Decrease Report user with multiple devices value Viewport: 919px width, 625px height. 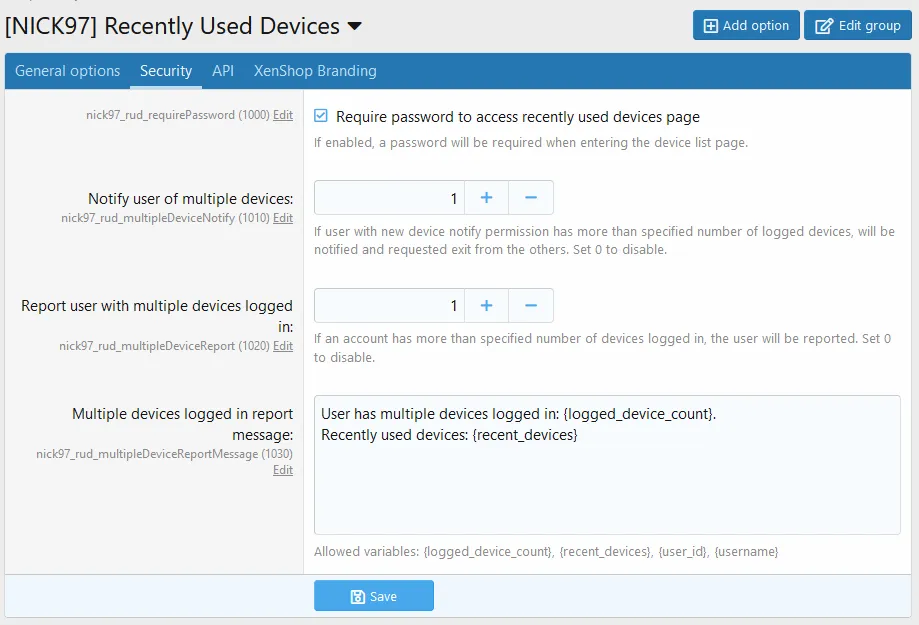tap(531, 306)
